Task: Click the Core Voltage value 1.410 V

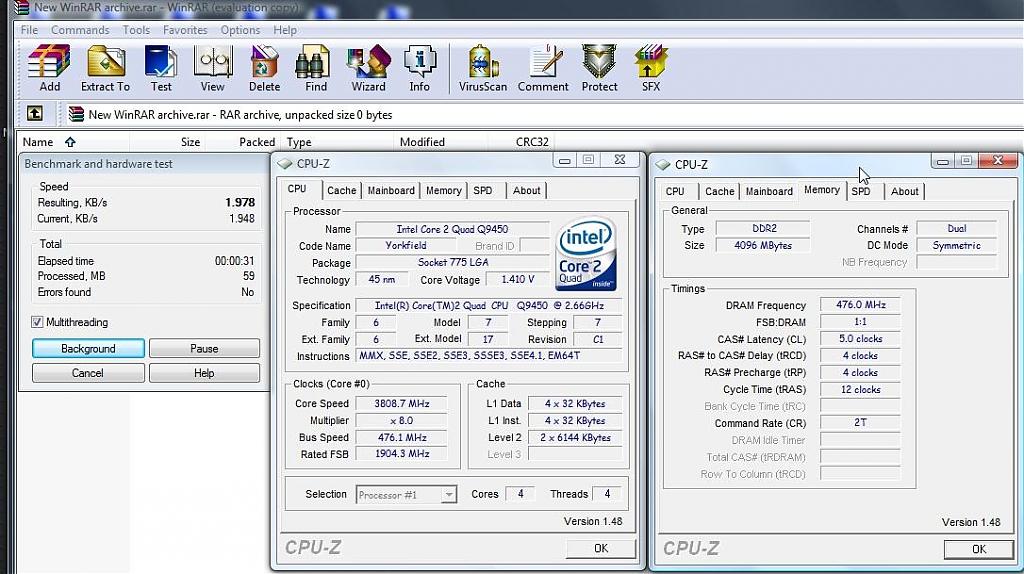Action: 517,279
